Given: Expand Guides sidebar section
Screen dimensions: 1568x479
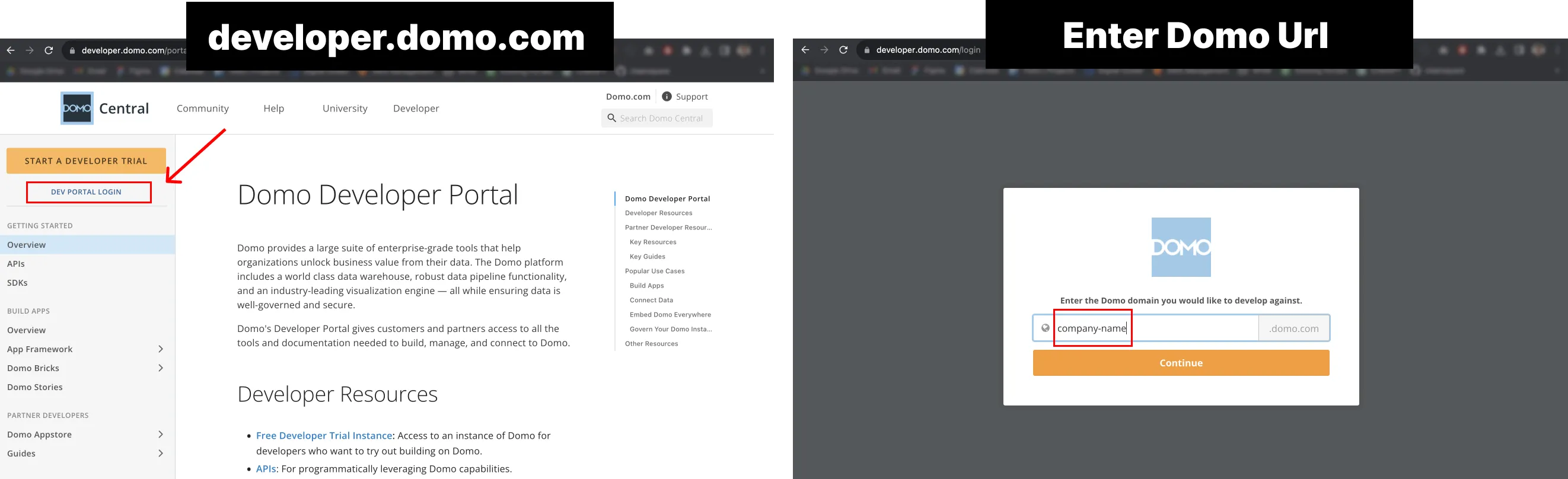Looking at the screenshot, I should tap(161, 453).
